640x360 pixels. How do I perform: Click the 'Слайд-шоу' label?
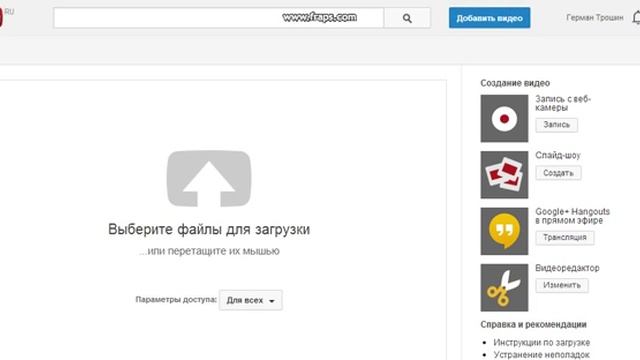pyautogui.click(x=558, y=156)
